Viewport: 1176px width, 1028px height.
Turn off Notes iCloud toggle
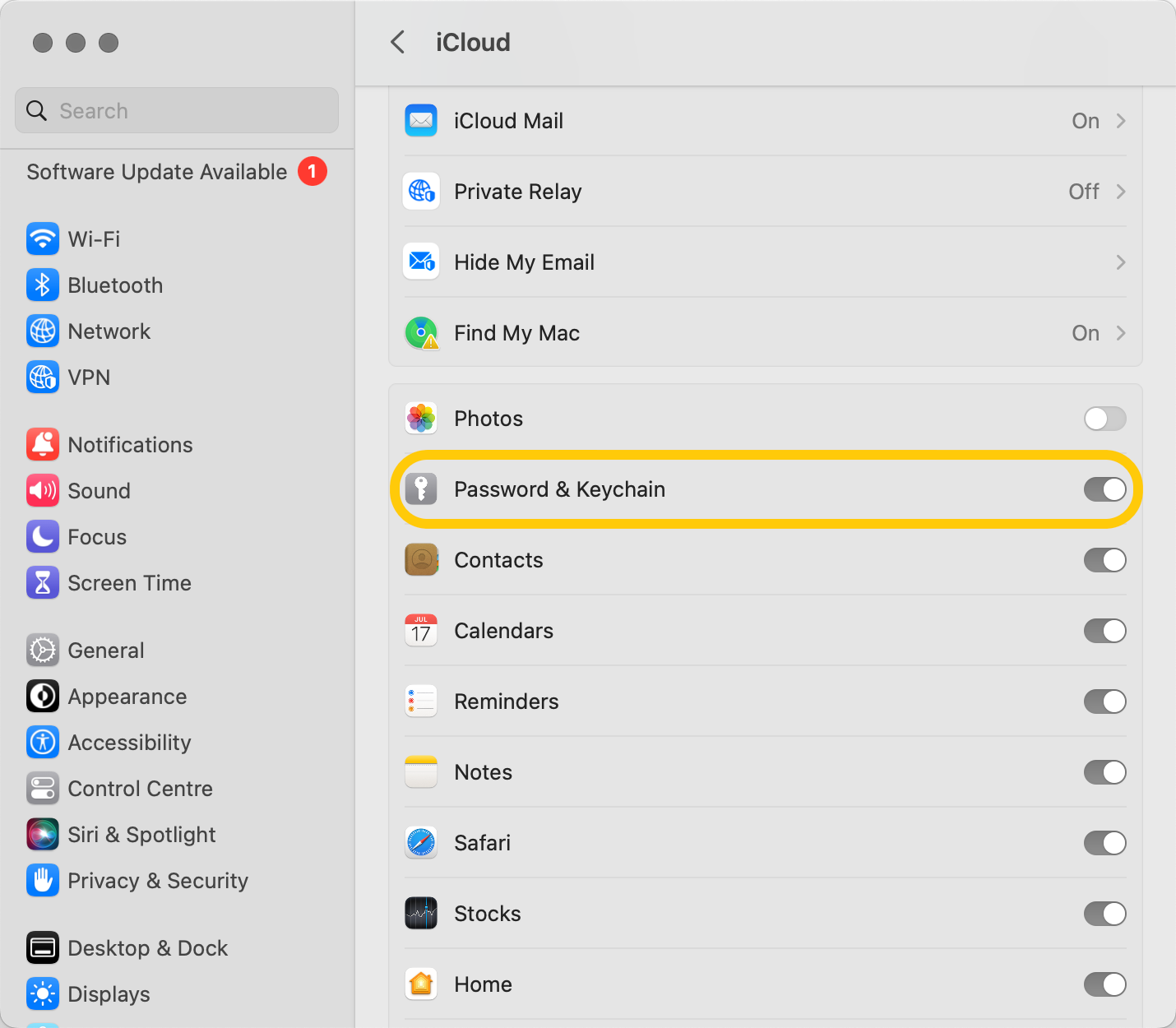point(1104,772)
